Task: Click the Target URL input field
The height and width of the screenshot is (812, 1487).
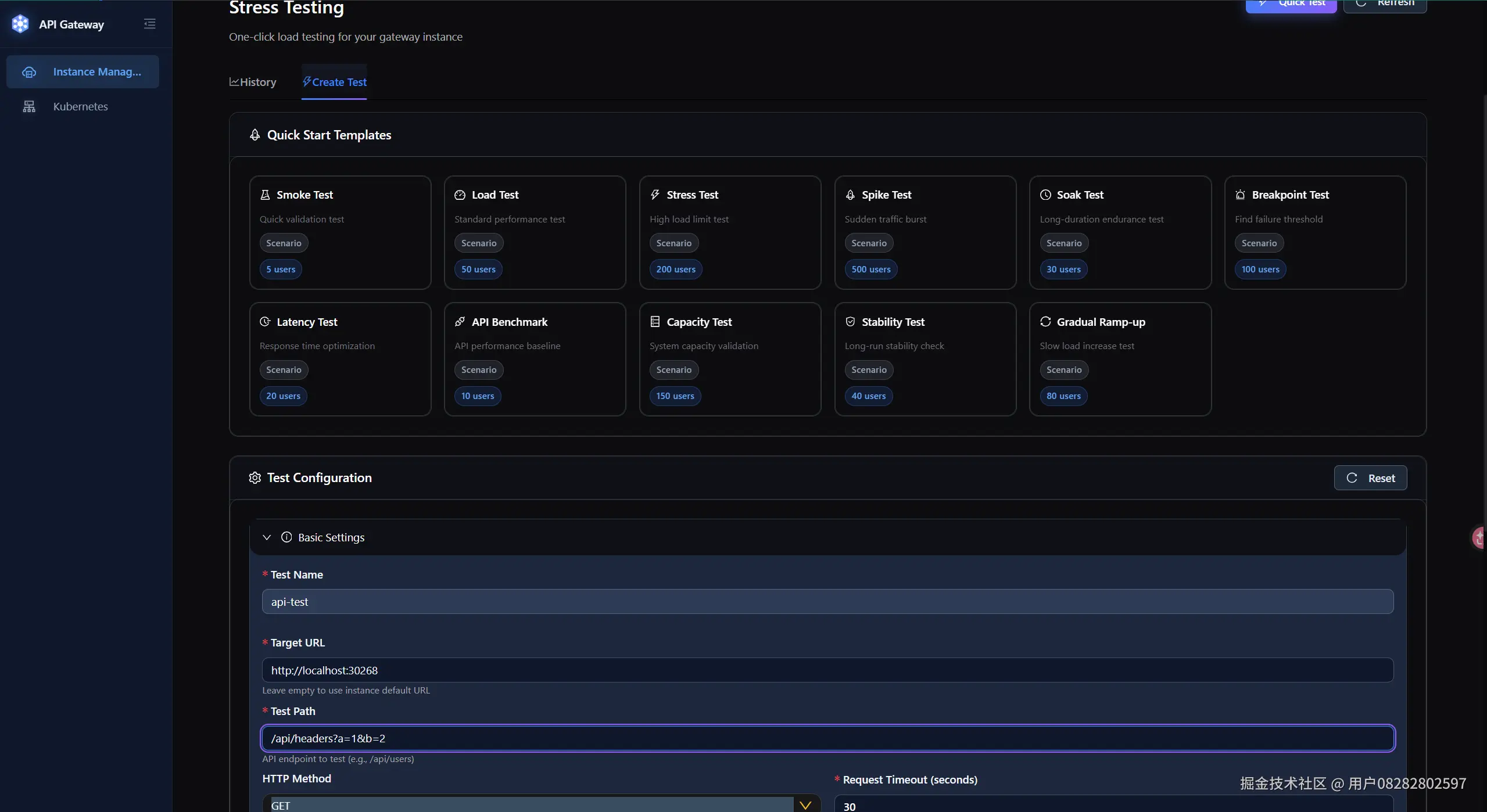Action: (x=827, y=670)
